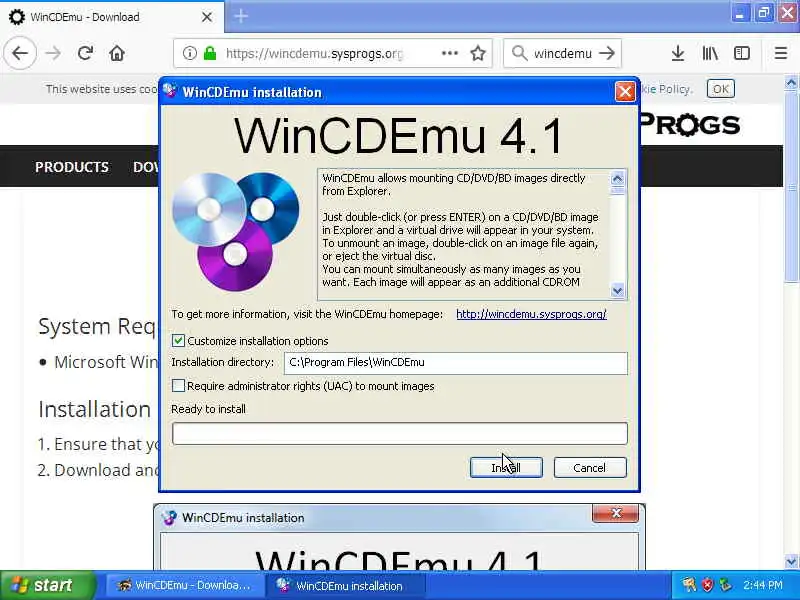The height and width of the screenshot is (600, 800).
Task: Click the three-discs WinCDEmu logo image
Action: click(236, 231)
